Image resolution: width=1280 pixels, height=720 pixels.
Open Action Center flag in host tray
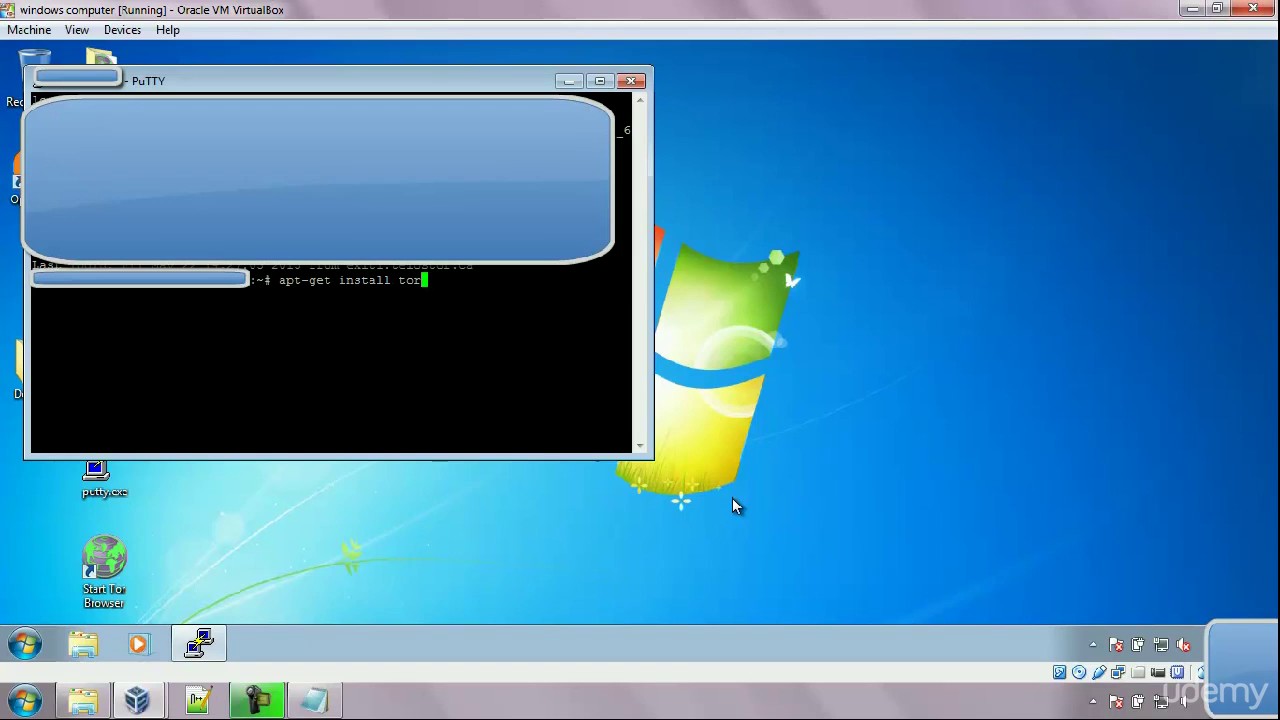(x=1116, y=701)
